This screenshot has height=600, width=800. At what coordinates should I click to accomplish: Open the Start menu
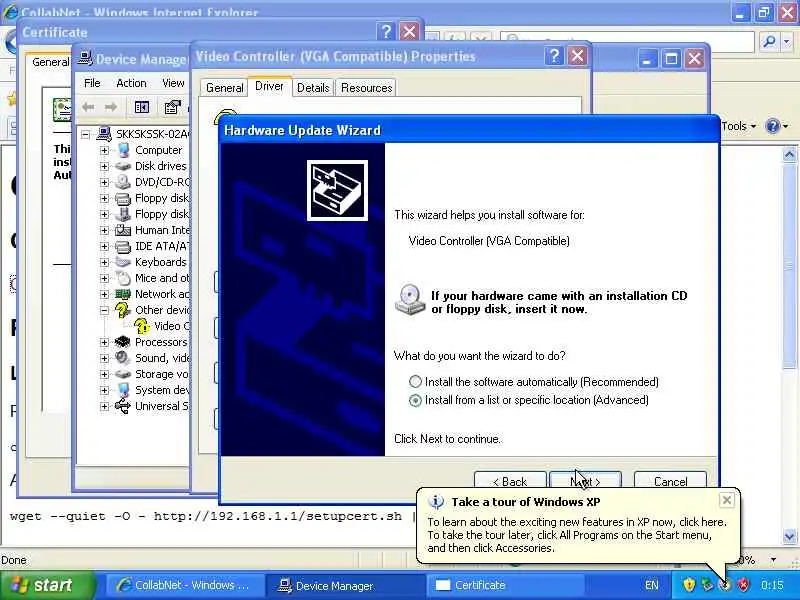[x=47, y=585]
